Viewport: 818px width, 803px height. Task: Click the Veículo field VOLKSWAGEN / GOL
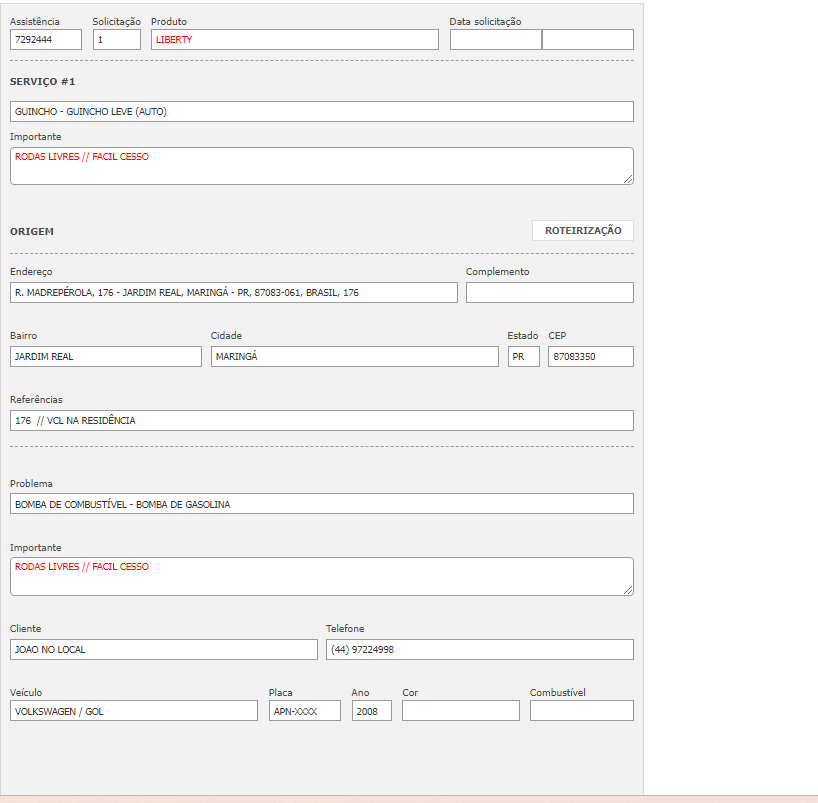[x=134, y=711]
